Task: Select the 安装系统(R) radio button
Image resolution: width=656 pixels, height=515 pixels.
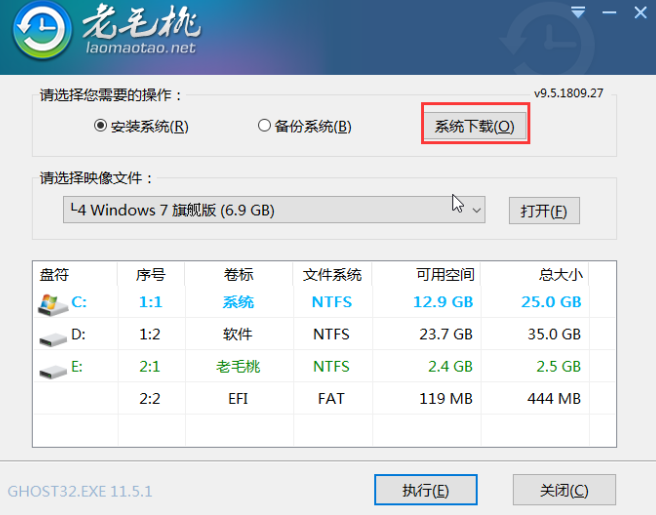Action: pos(100,126)
